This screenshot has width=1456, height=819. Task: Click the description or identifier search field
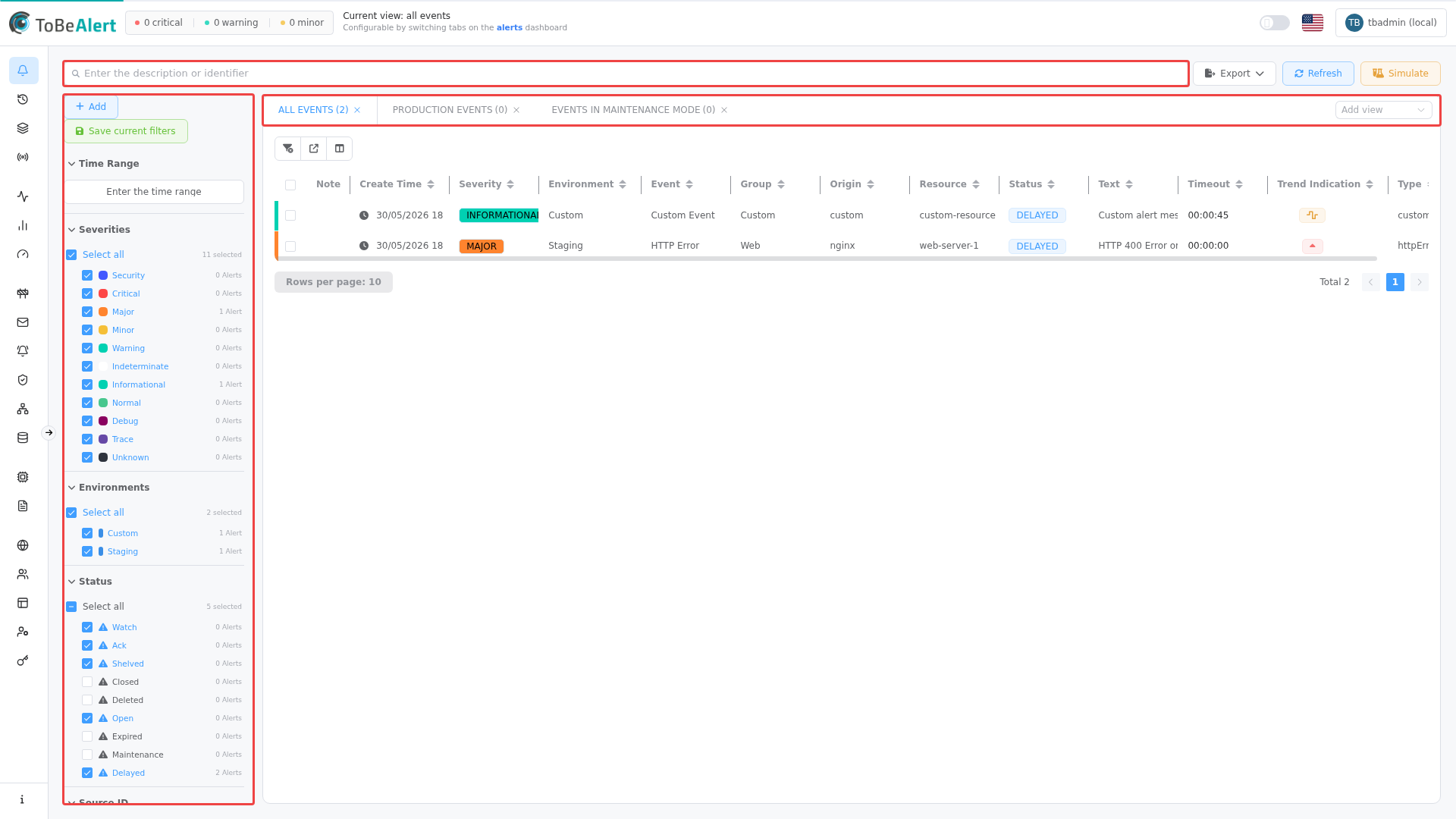pyautogui.click(x=626, y=74)
